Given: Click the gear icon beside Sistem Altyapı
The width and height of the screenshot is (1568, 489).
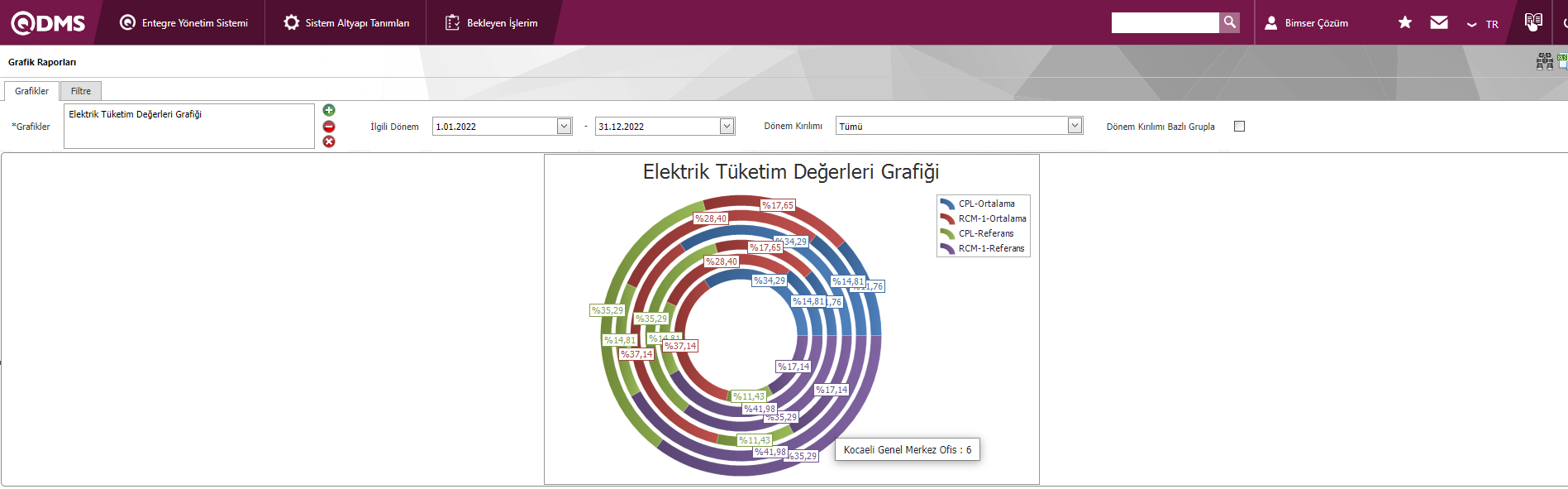Looking at the screenshot, I should pos(291,23).
